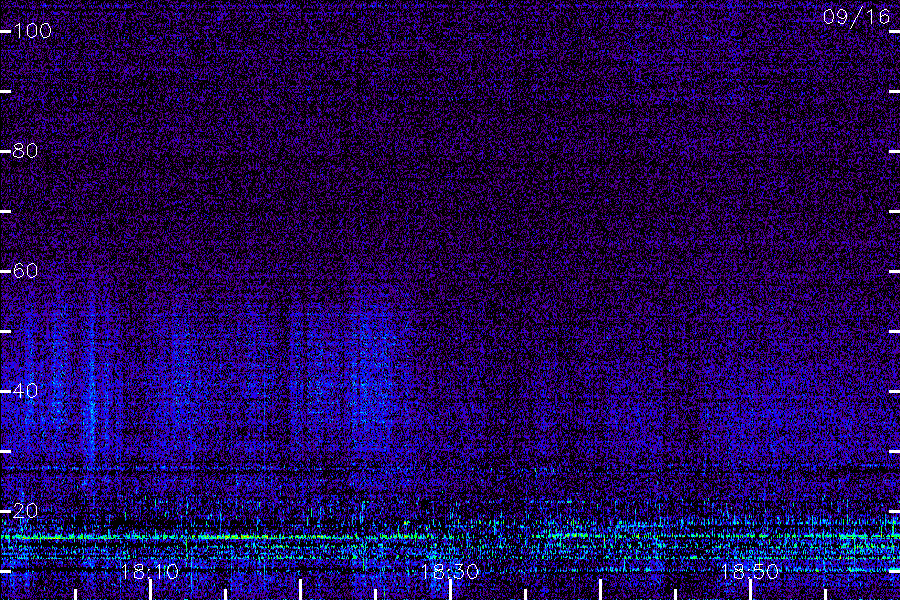Screen dimensions: 900x600
Task: Click the 60 frequency axis label
Action: [x=25, y=271]
